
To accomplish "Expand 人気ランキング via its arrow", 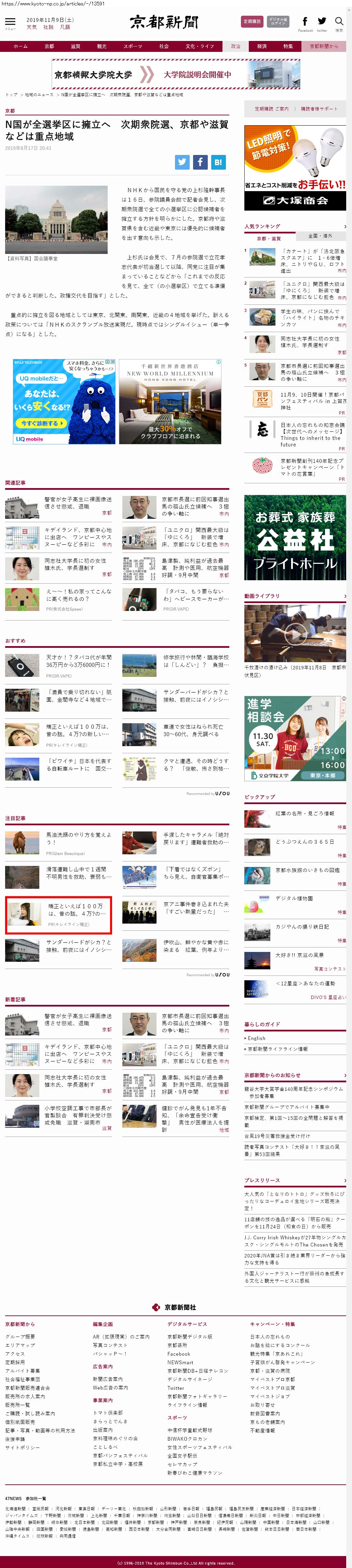I will pos(345,226).
